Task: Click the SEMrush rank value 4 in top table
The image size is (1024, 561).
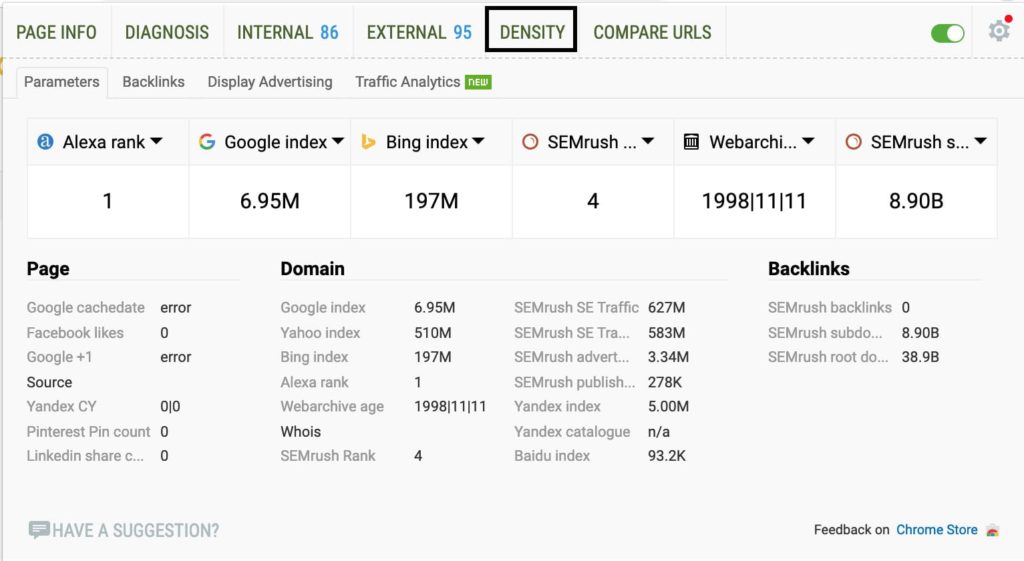Action: (x=592, y=200)
